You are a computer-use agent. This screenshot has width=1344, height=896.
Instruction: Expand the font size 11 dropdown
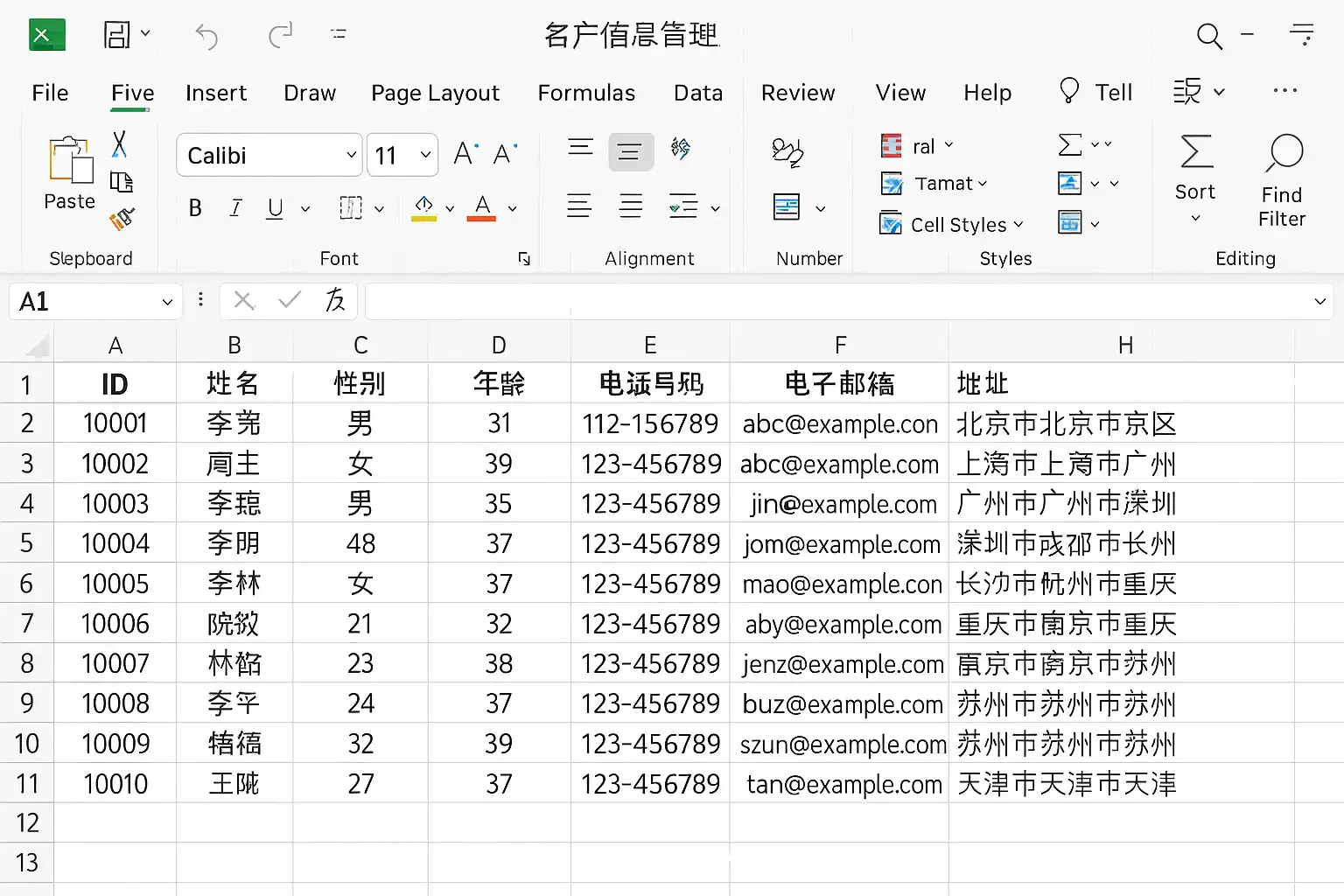pyautogui.click(x=425, y=155)
